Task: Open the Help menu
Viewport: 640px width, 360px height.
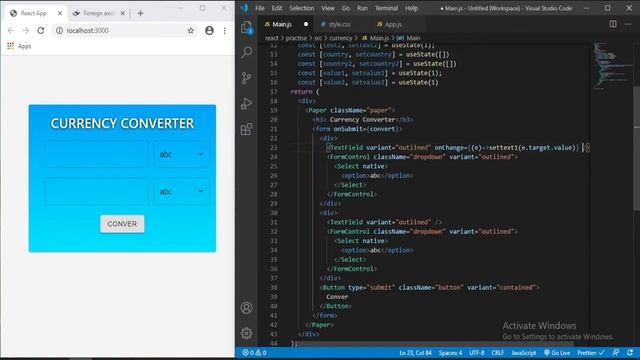Action: coord(411,8)
